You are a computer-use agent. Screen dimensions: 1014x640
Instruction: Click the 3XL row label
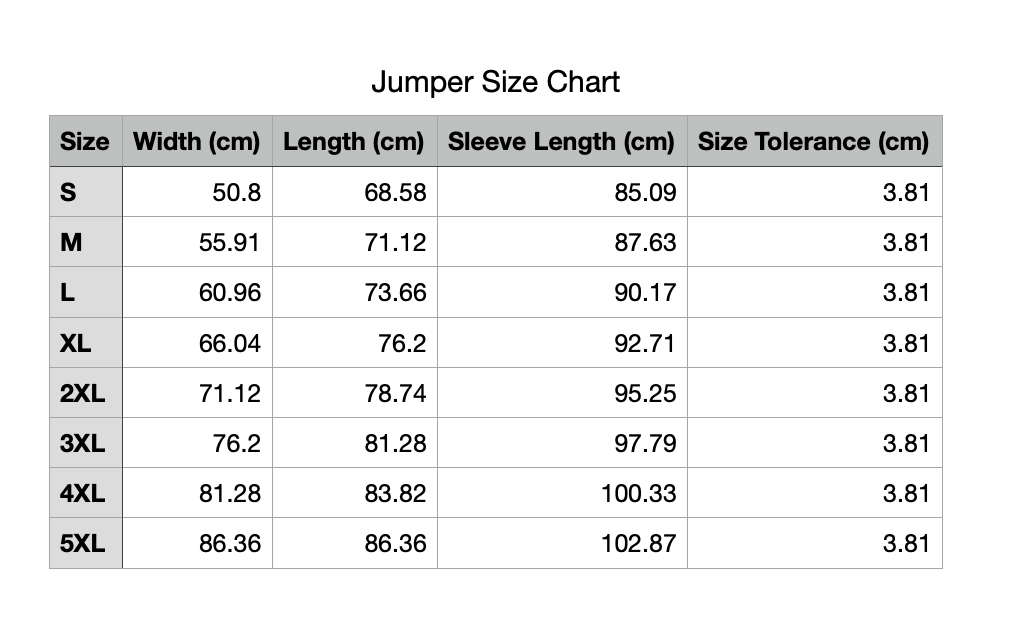[x=82, y=443]
